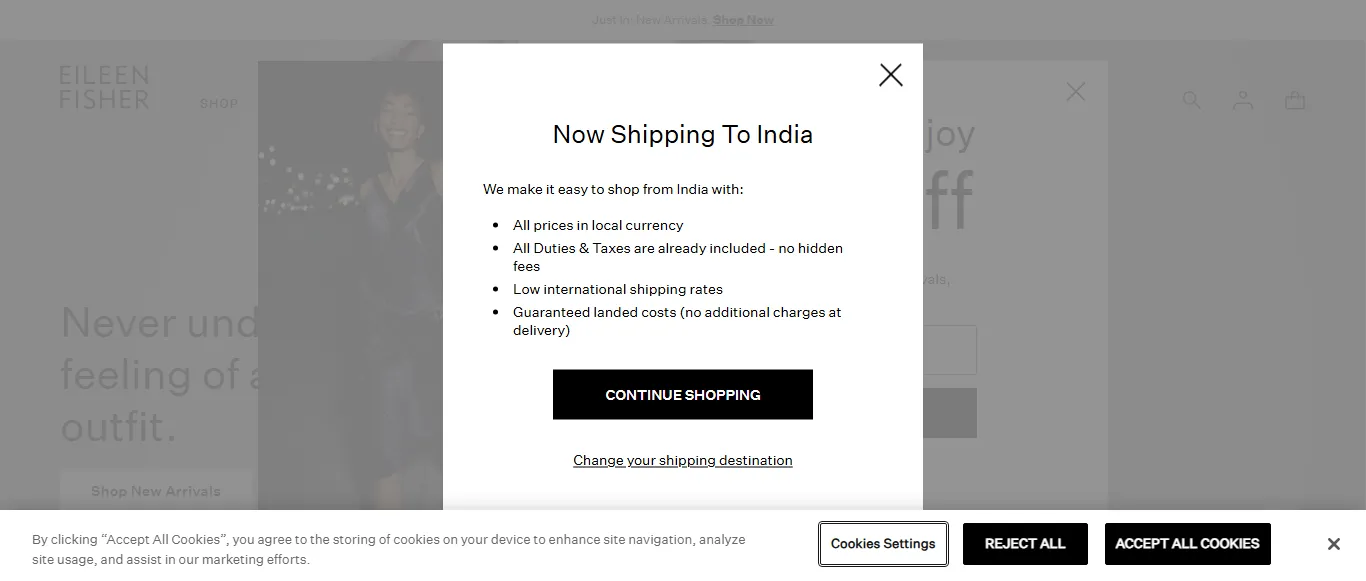Viewport: 1366px width, 581px height.
Task: Open the search magnifier icon
Action: (1191, 100)
